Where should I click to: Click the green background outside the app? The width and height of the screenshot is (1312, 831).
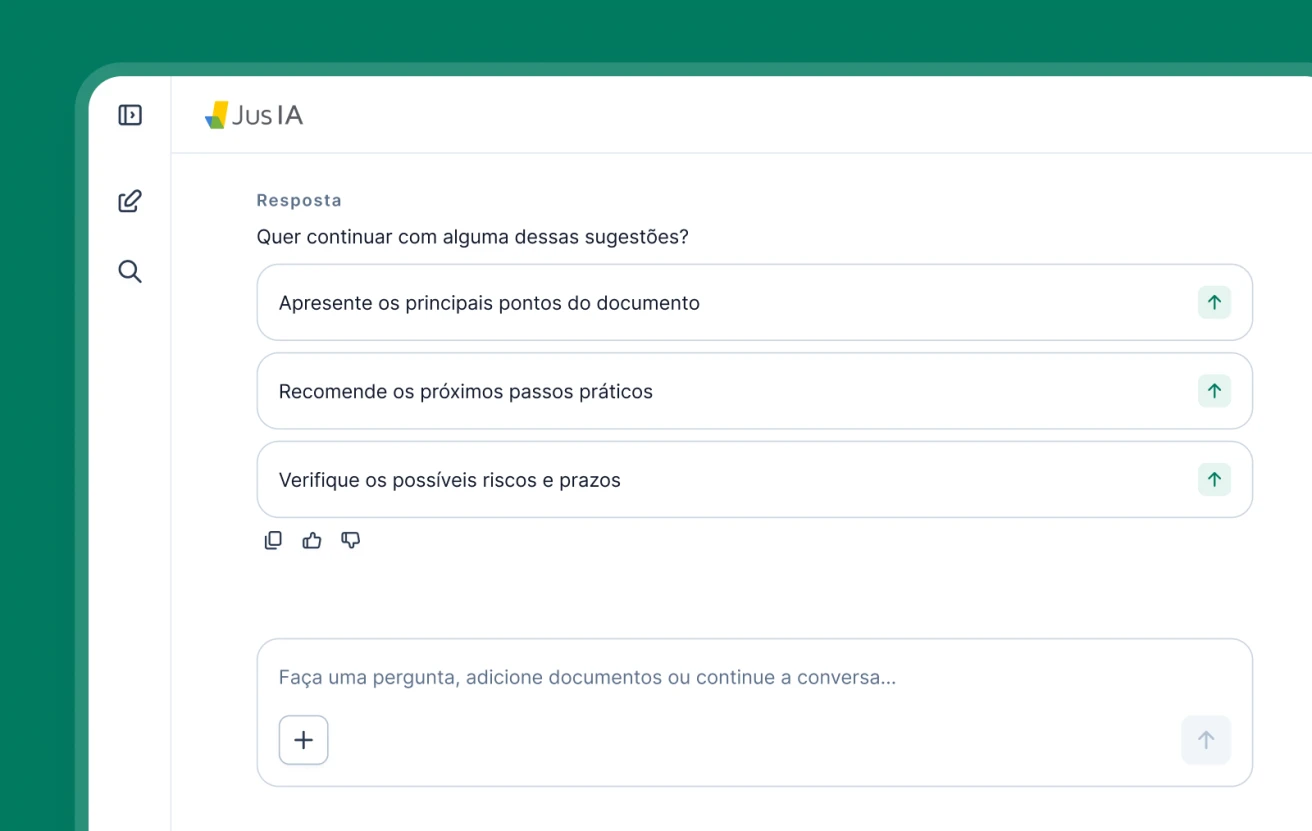coord(40,400)
